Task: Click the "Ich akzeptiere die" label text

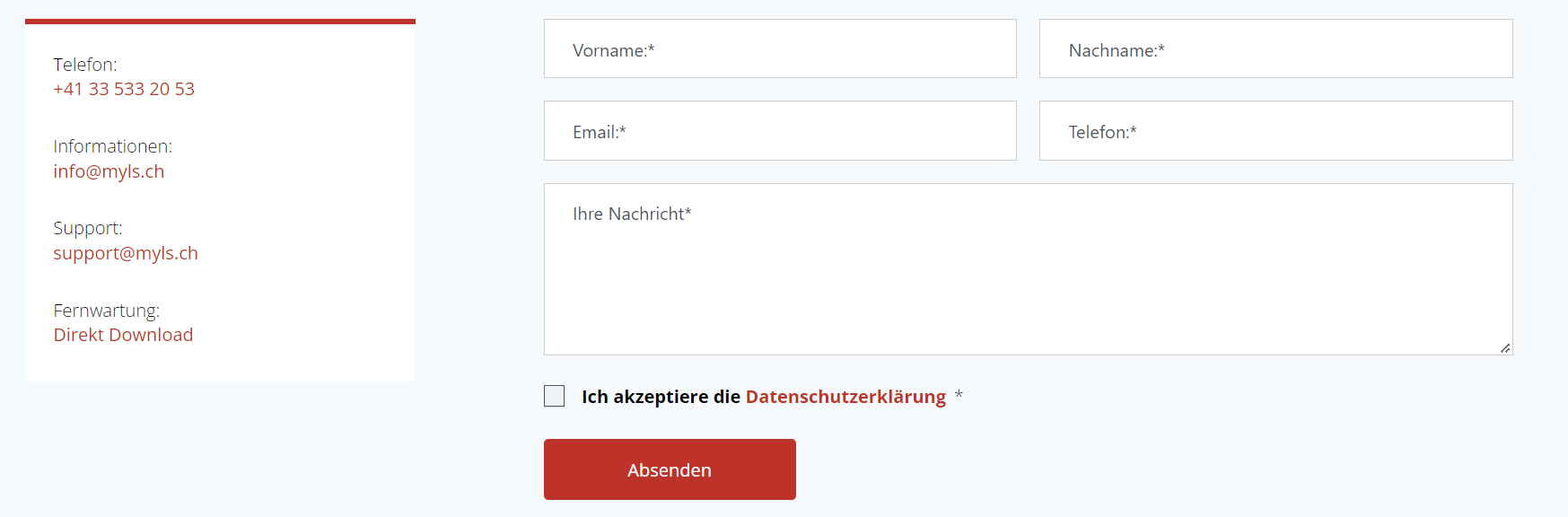Action: 661,397
